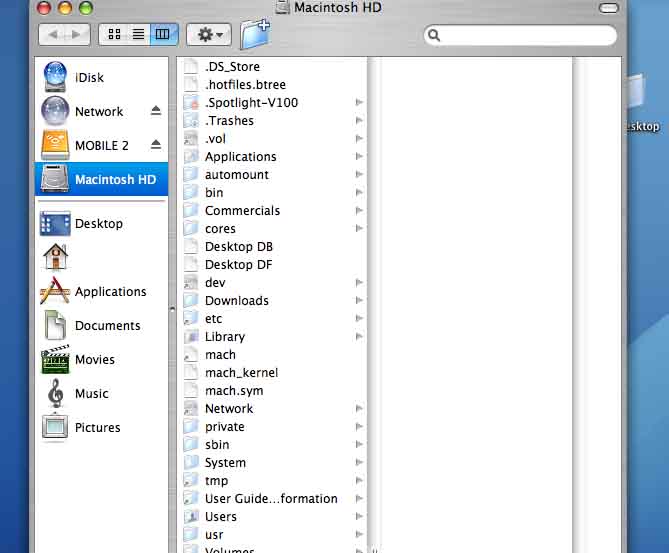669x553 pixels.
Task: Go back with the left arrow button
Action: click(52, 34)
